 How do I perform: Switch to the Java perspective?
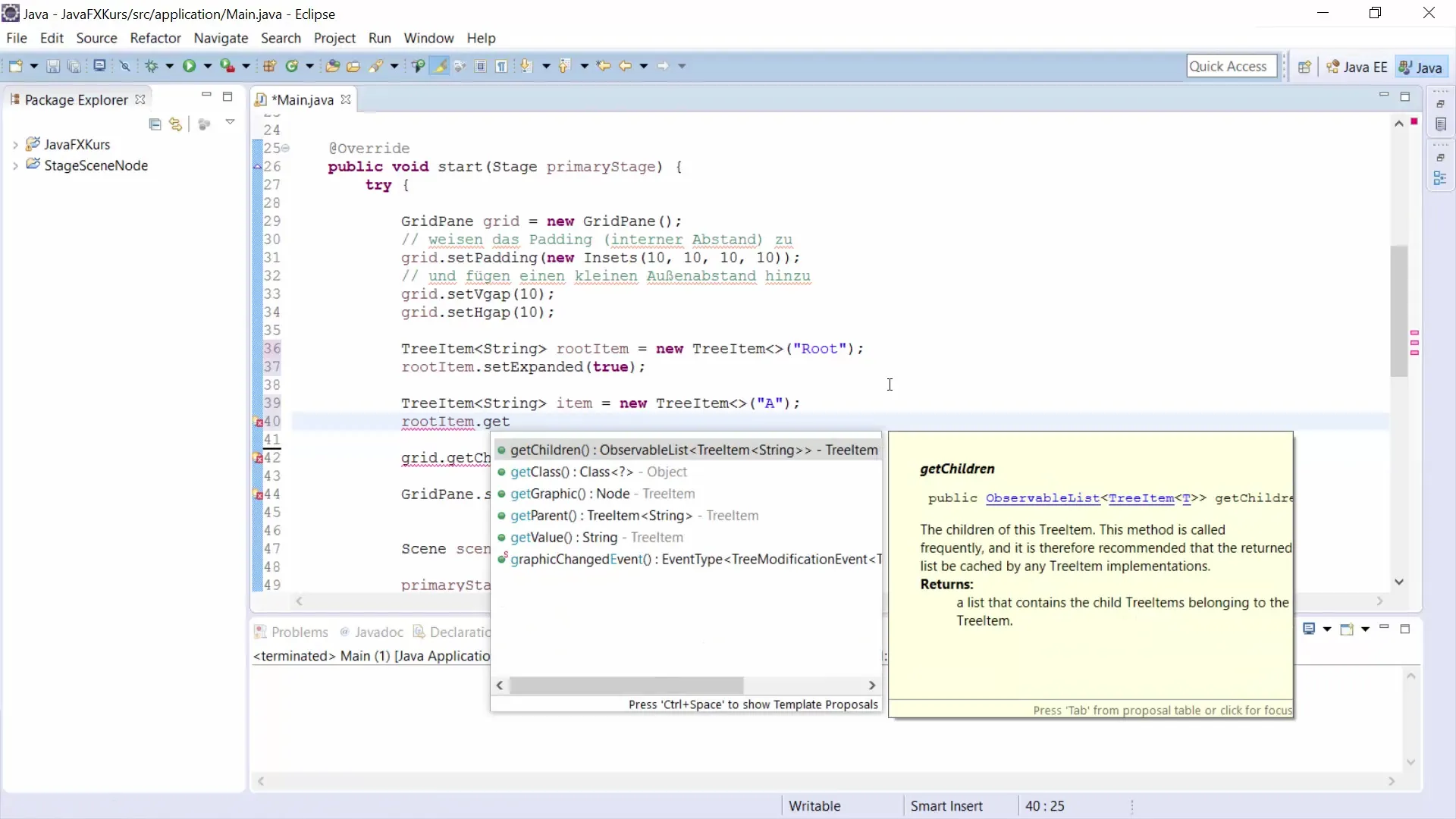tap(1422, 67)
